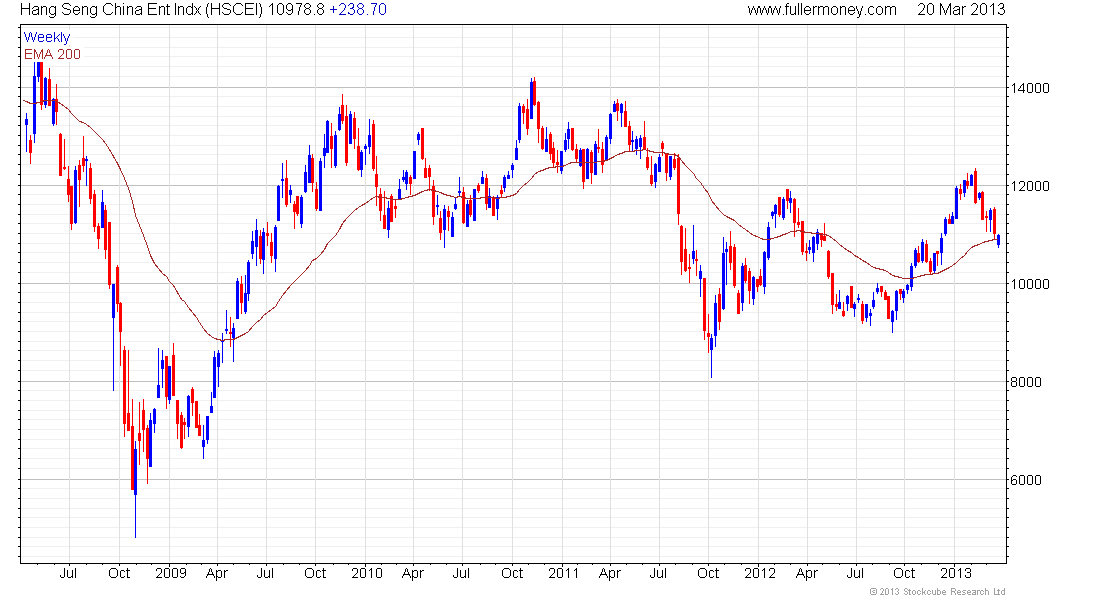Click the date '20 Mar 2013'

[x=961, y=10]
